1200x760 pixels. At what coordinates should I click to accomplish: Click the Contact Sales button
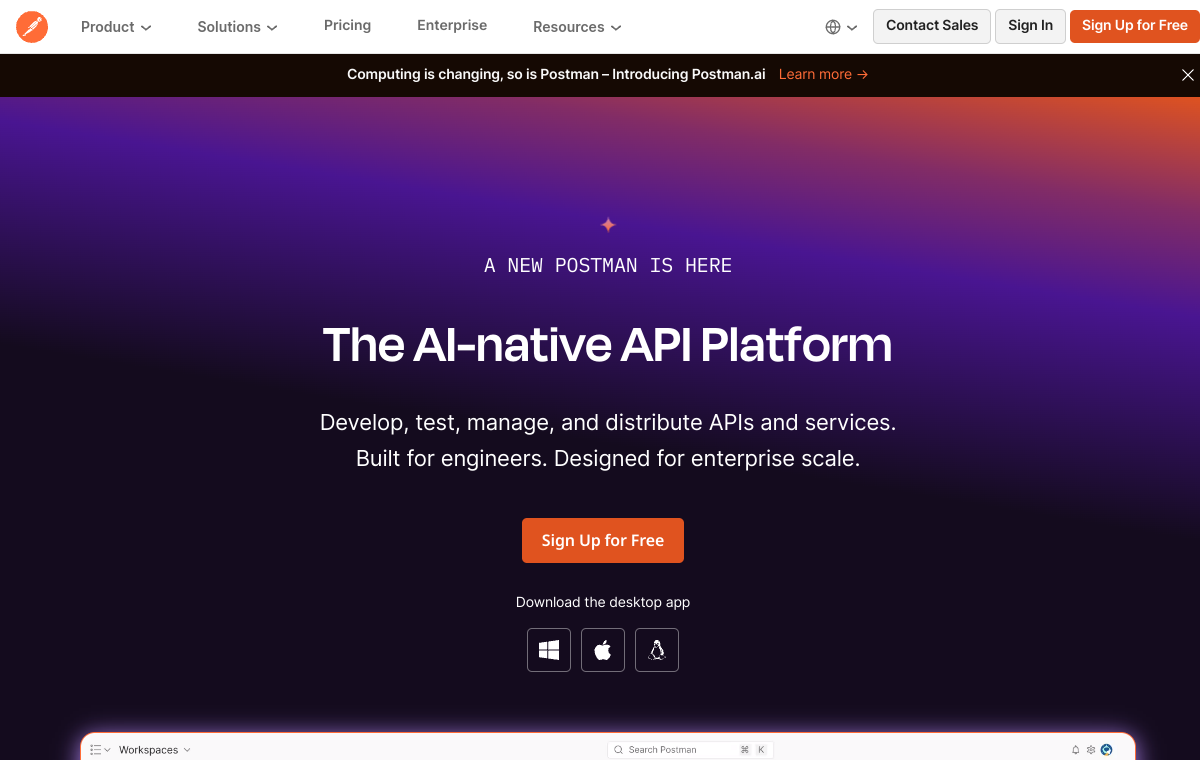[932, 26]
